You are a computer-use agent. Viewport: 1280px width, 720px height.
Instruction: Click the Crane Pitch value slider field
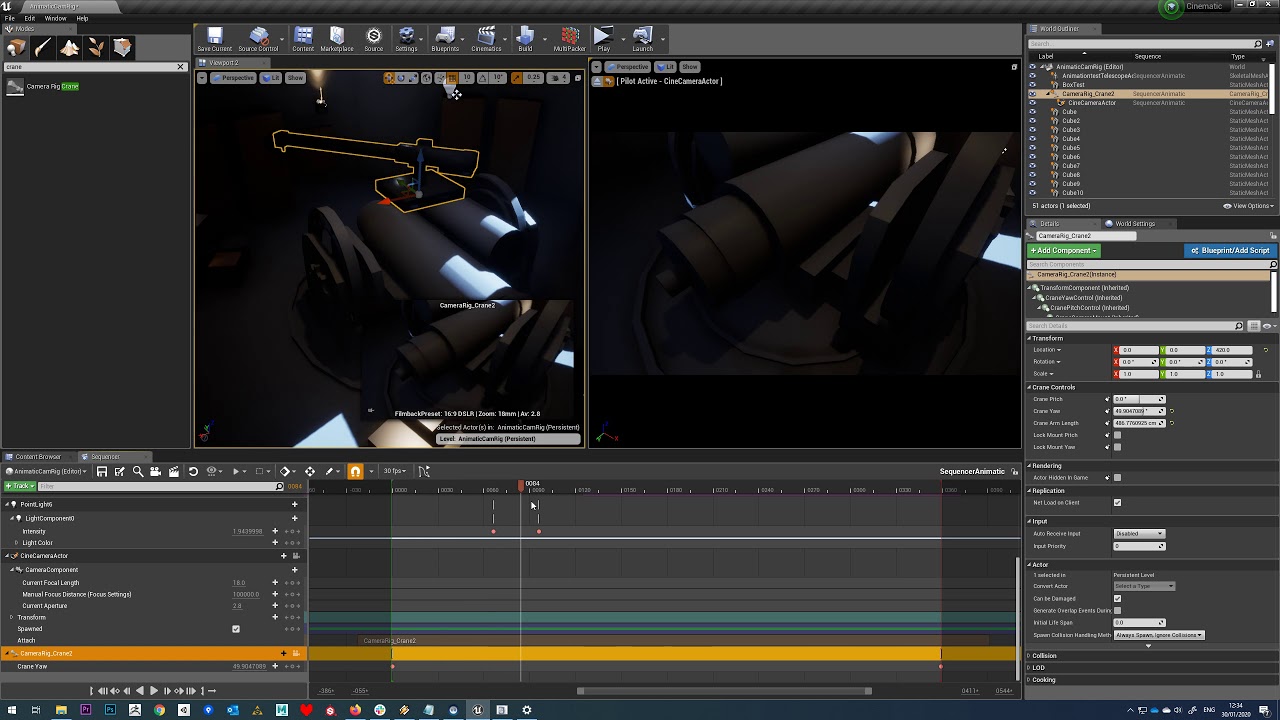[x=1139, y=399]
